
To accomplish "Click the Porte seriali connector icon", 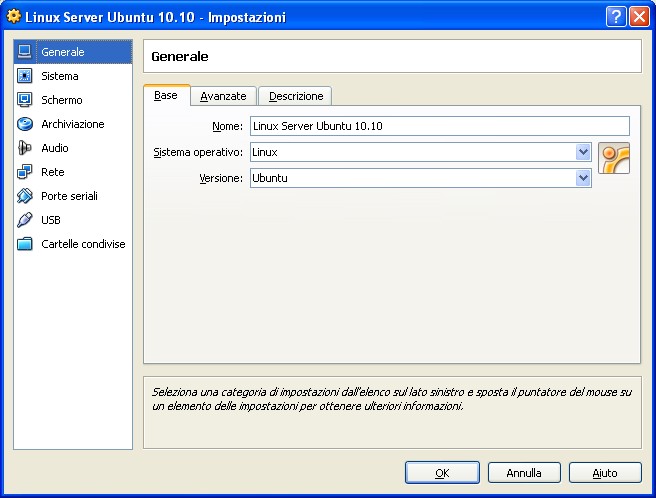I will pyautogui.click(x=25, y=196).
